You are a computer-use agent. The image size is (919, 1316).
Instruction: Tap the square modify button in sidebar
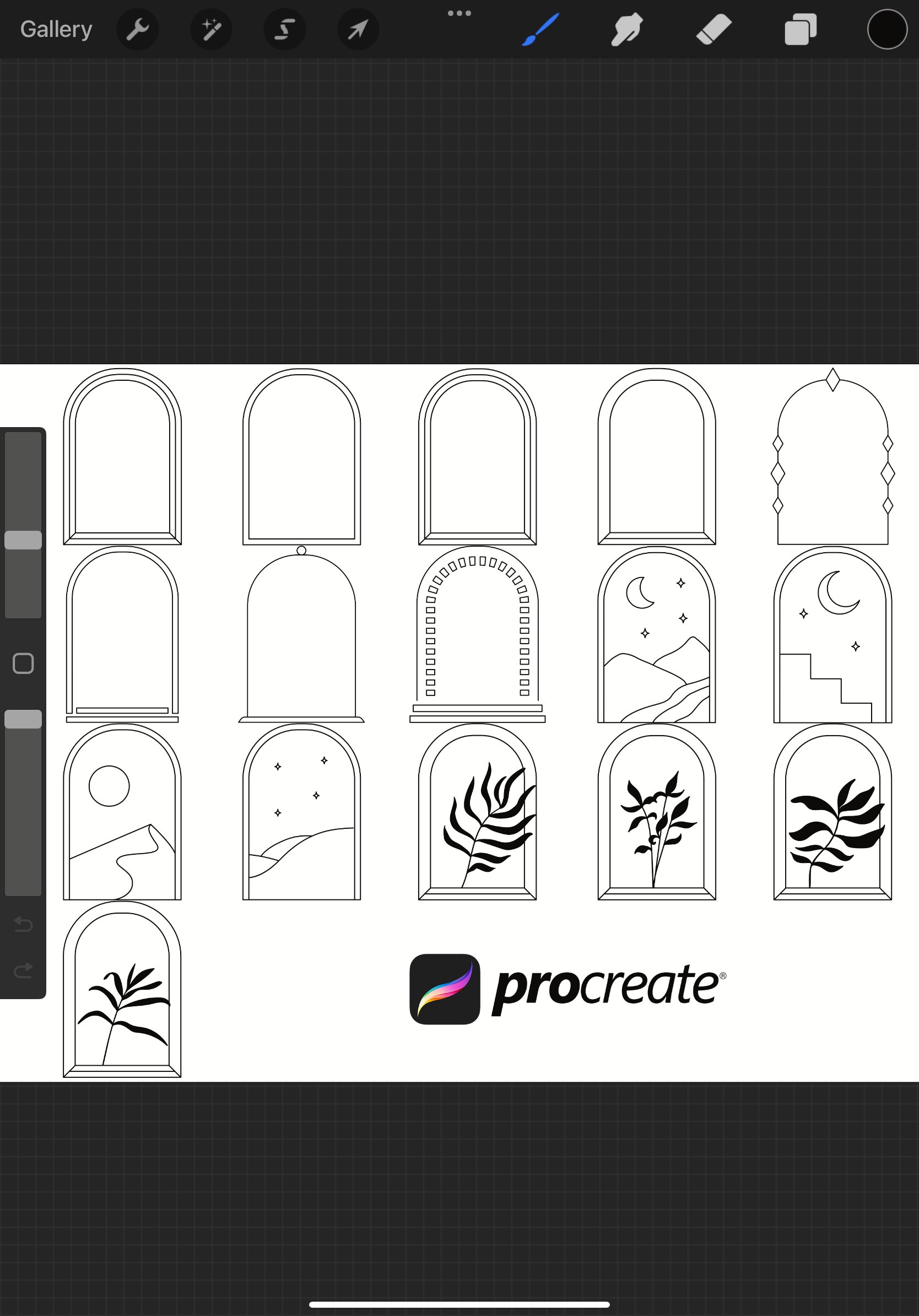pos(23,663)
